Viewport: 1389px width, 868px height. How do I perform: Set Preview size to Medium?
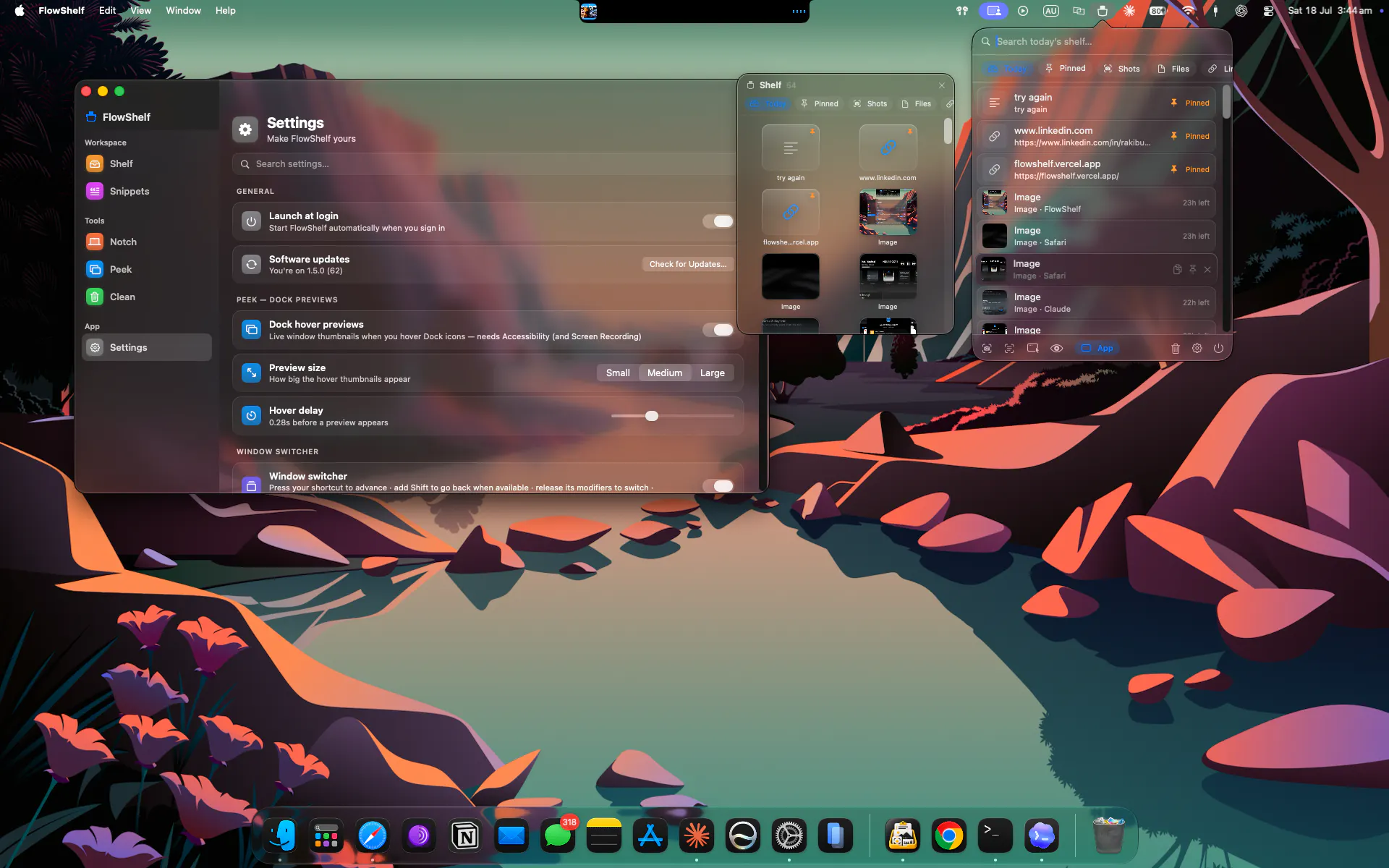(665, 373)
